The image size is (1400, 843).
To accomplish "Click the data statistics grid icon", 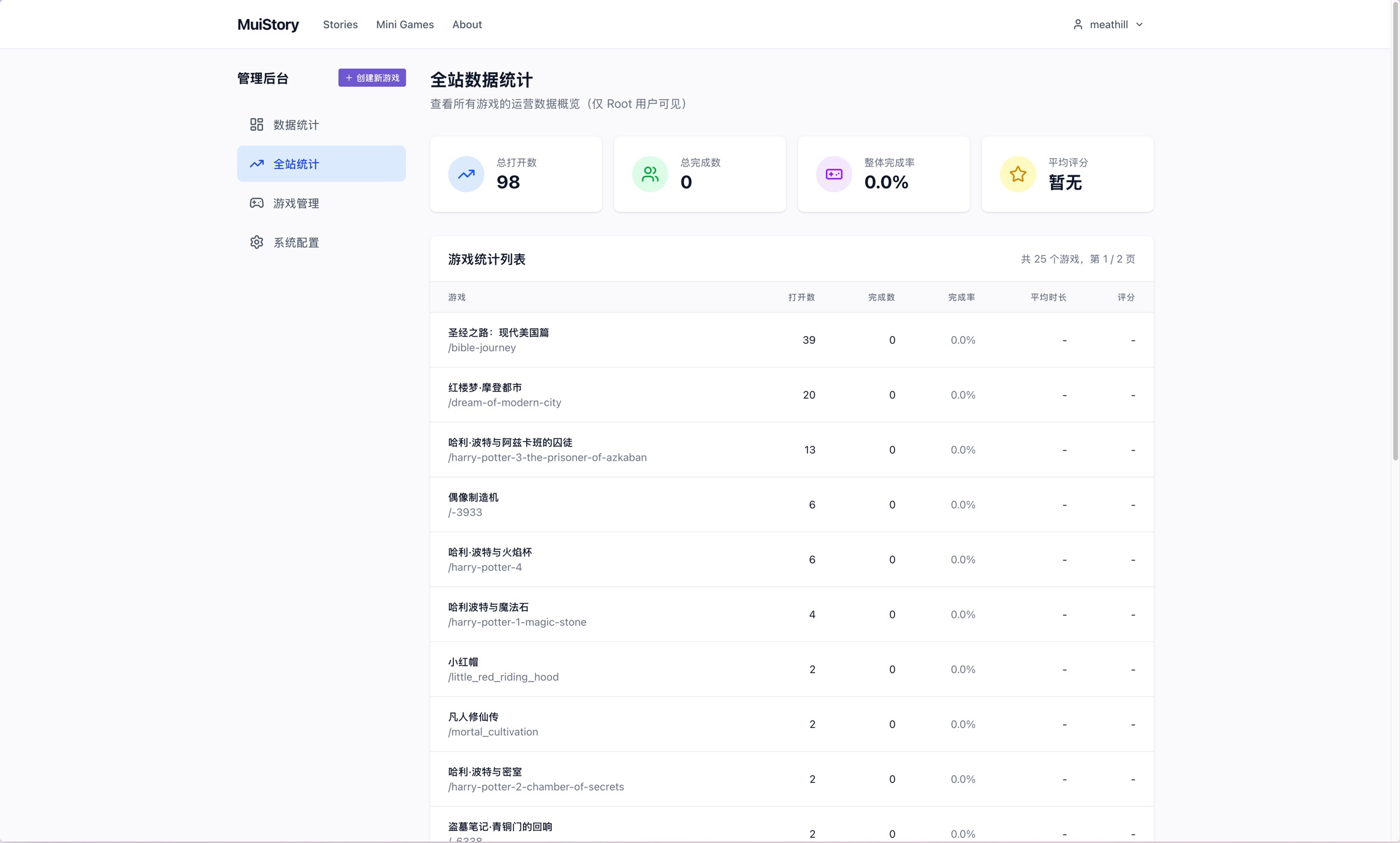I will click(256, 125).
